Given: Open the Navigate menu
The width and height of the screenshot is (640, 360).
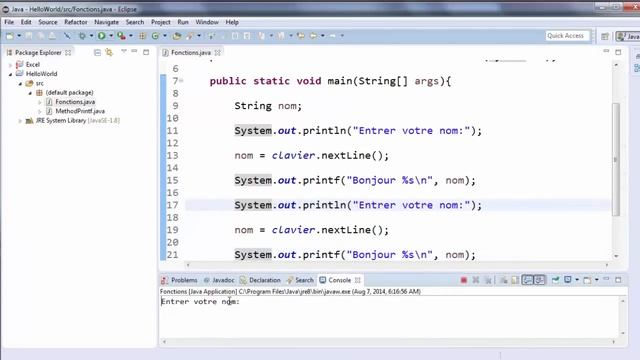Looking at the screenshot, I should coord(106,22).
